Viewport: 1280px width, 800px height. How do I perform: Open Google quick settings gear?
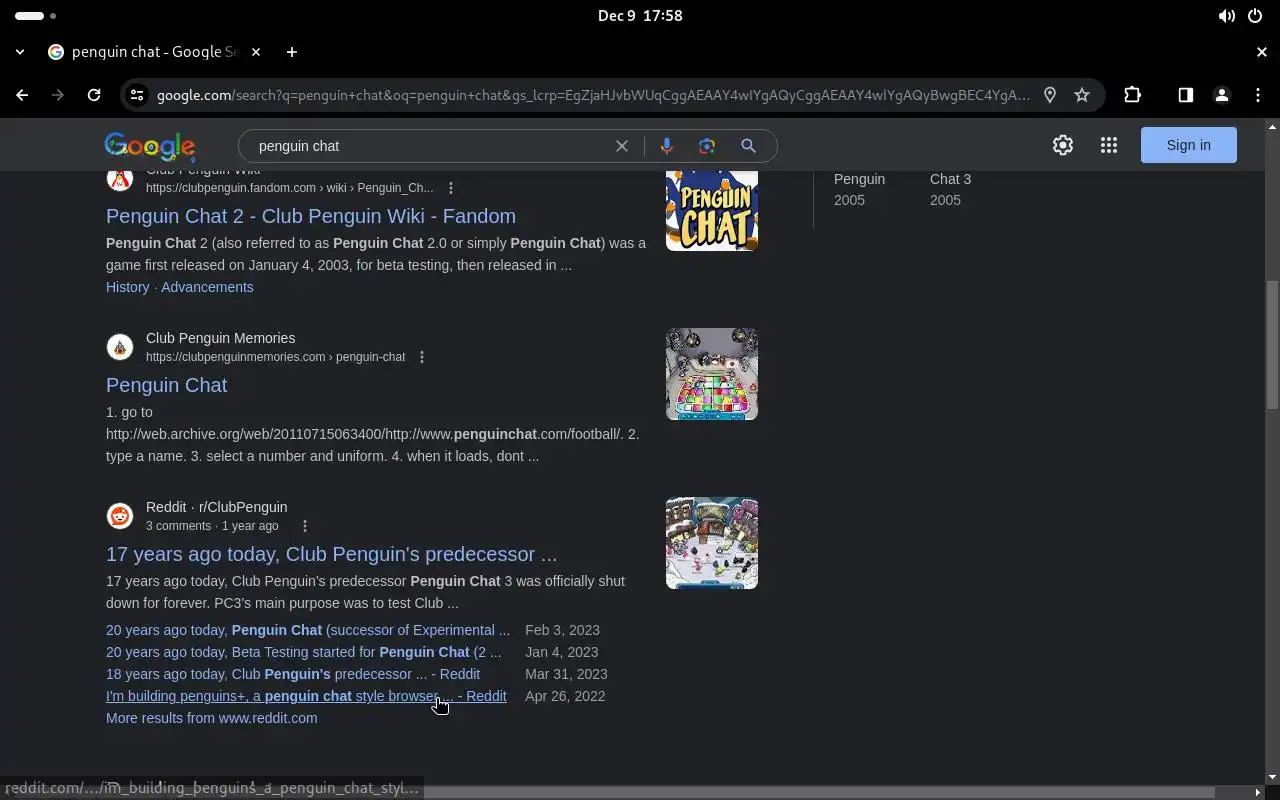point(1063,145)
